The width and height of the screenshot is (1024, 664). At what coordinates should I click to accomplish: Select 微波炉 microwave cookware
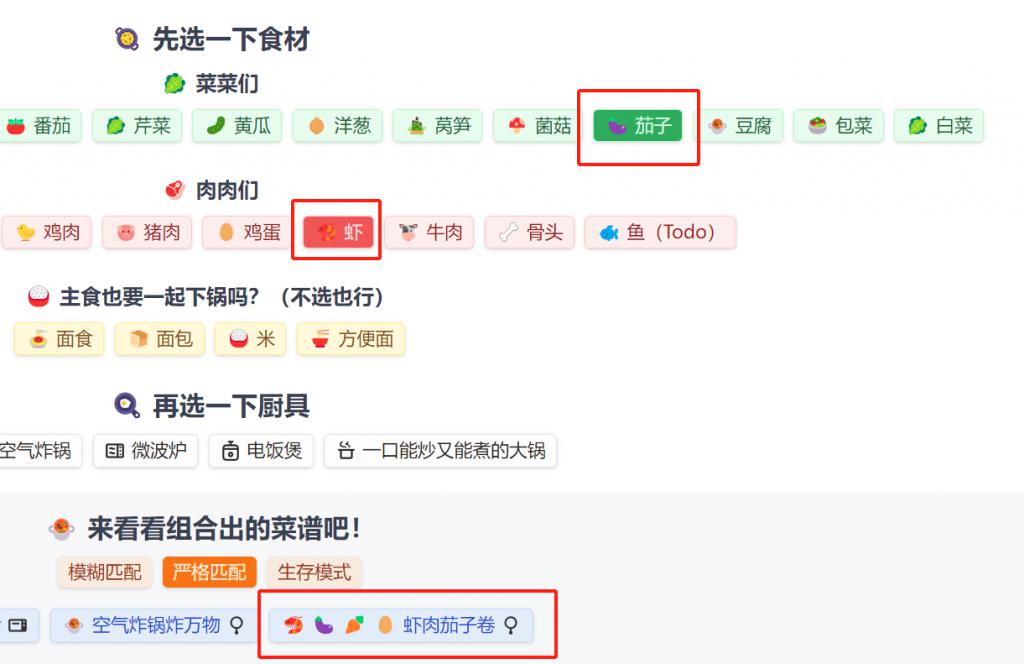coord(145,451)
